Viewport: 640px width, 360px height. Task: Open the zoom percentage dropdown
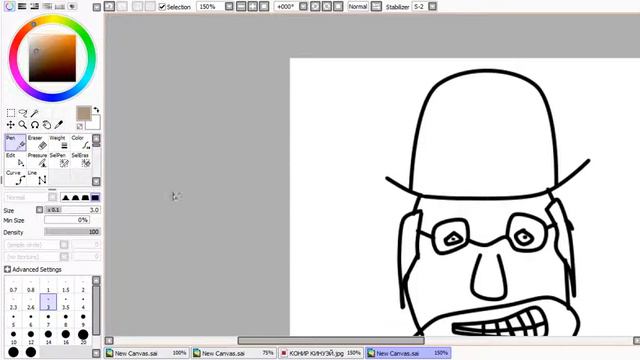click(229, 7)
